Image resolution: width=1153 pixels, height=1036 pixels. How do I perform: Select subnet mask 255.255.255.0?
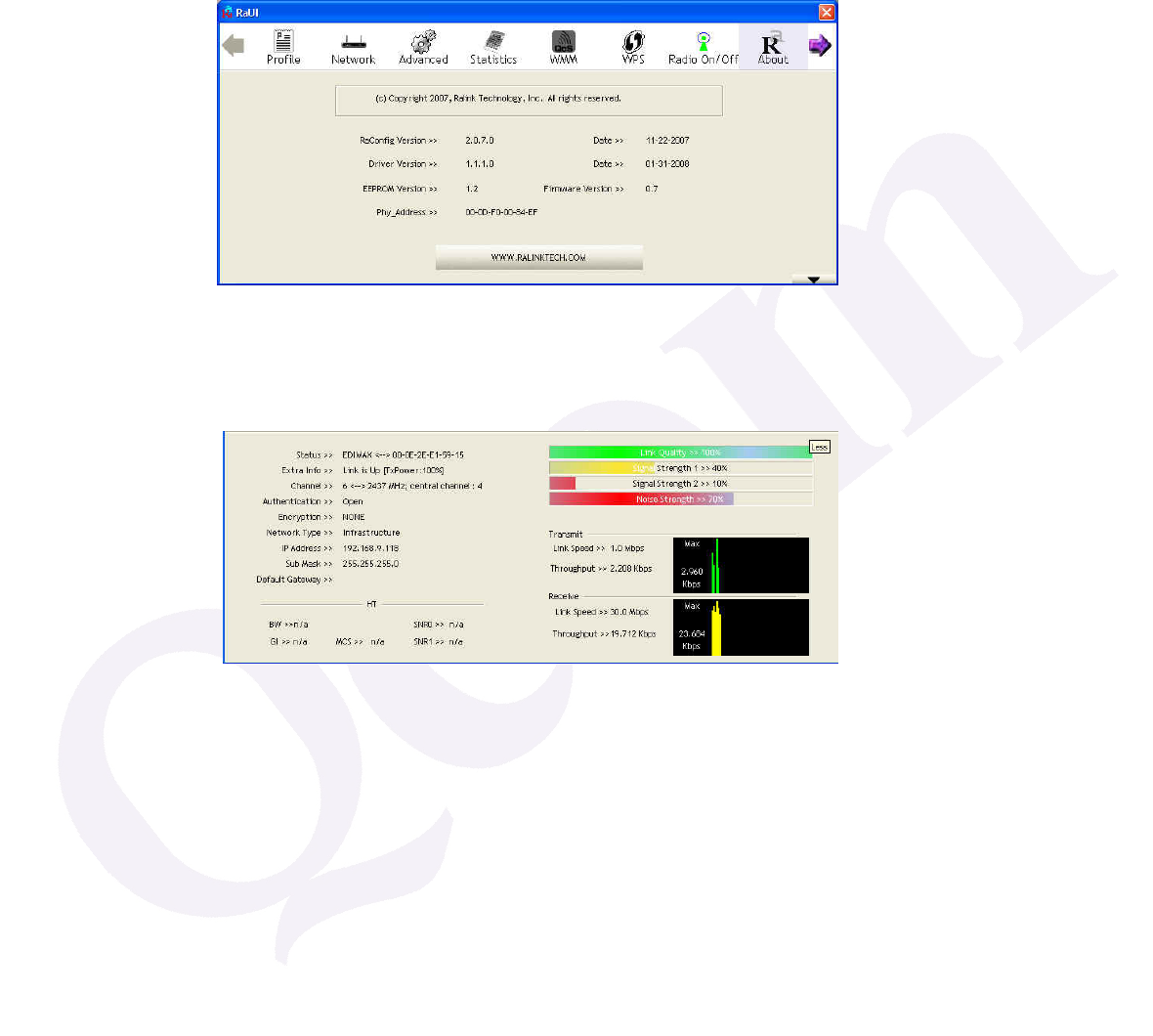(370, 563)
